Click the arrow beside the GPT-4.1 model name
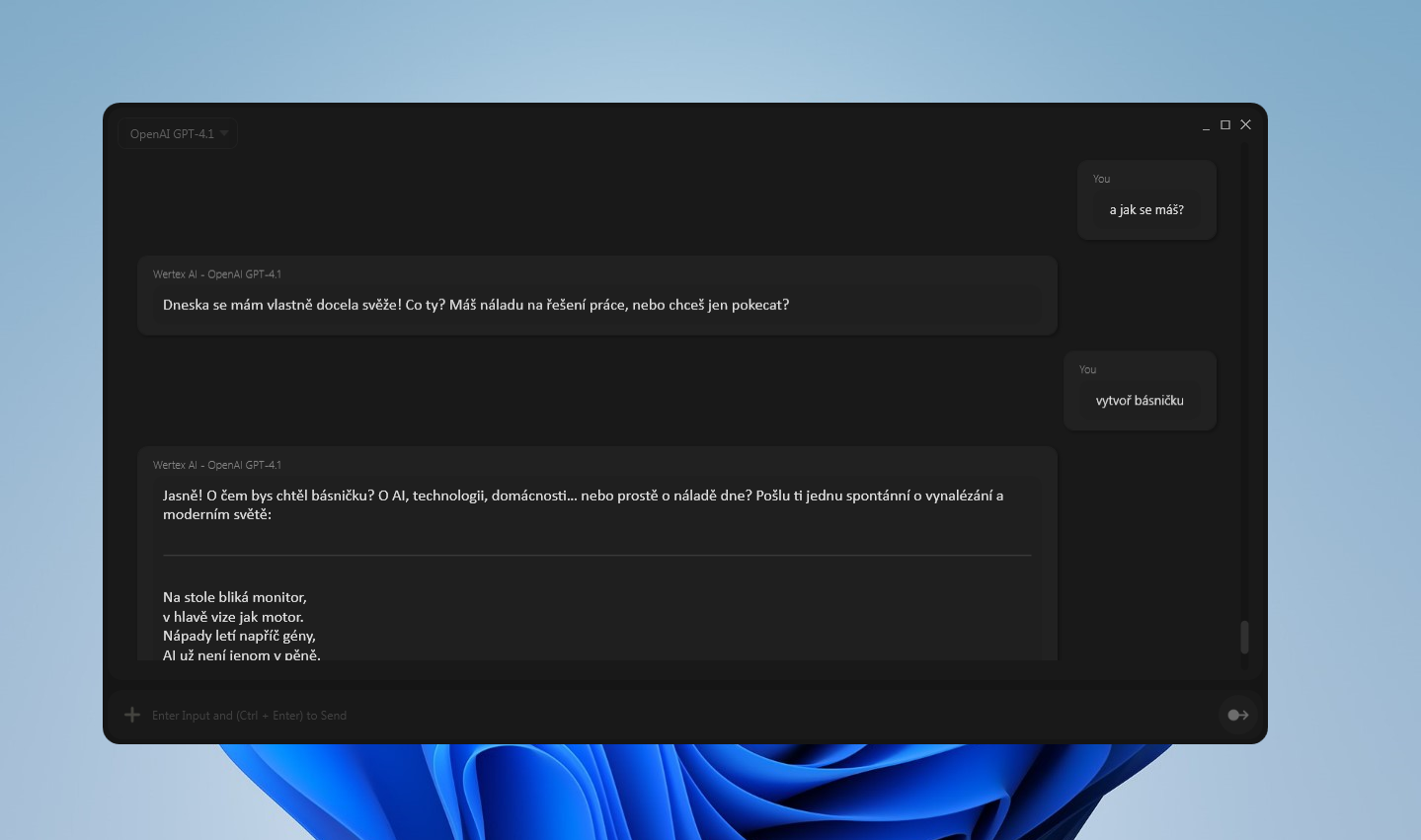Image resolution: width=1421 pixels, height=840 pixels. [224, 134]
